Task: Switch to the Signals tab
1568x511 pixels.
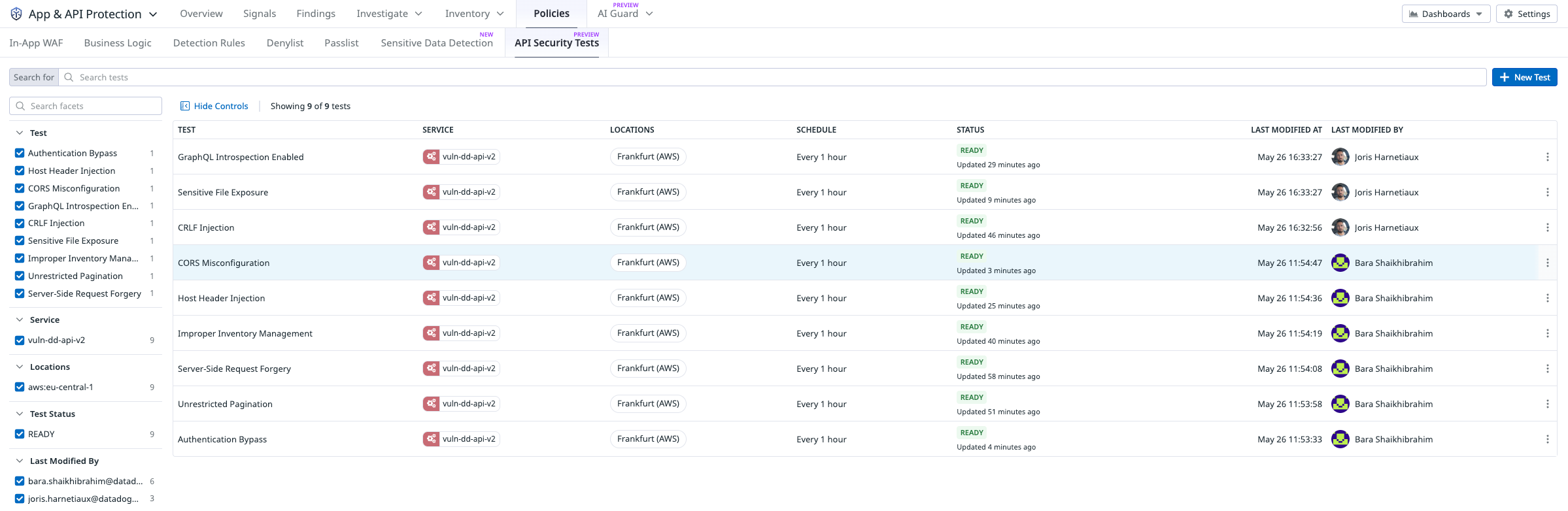Action: point(260,14)
